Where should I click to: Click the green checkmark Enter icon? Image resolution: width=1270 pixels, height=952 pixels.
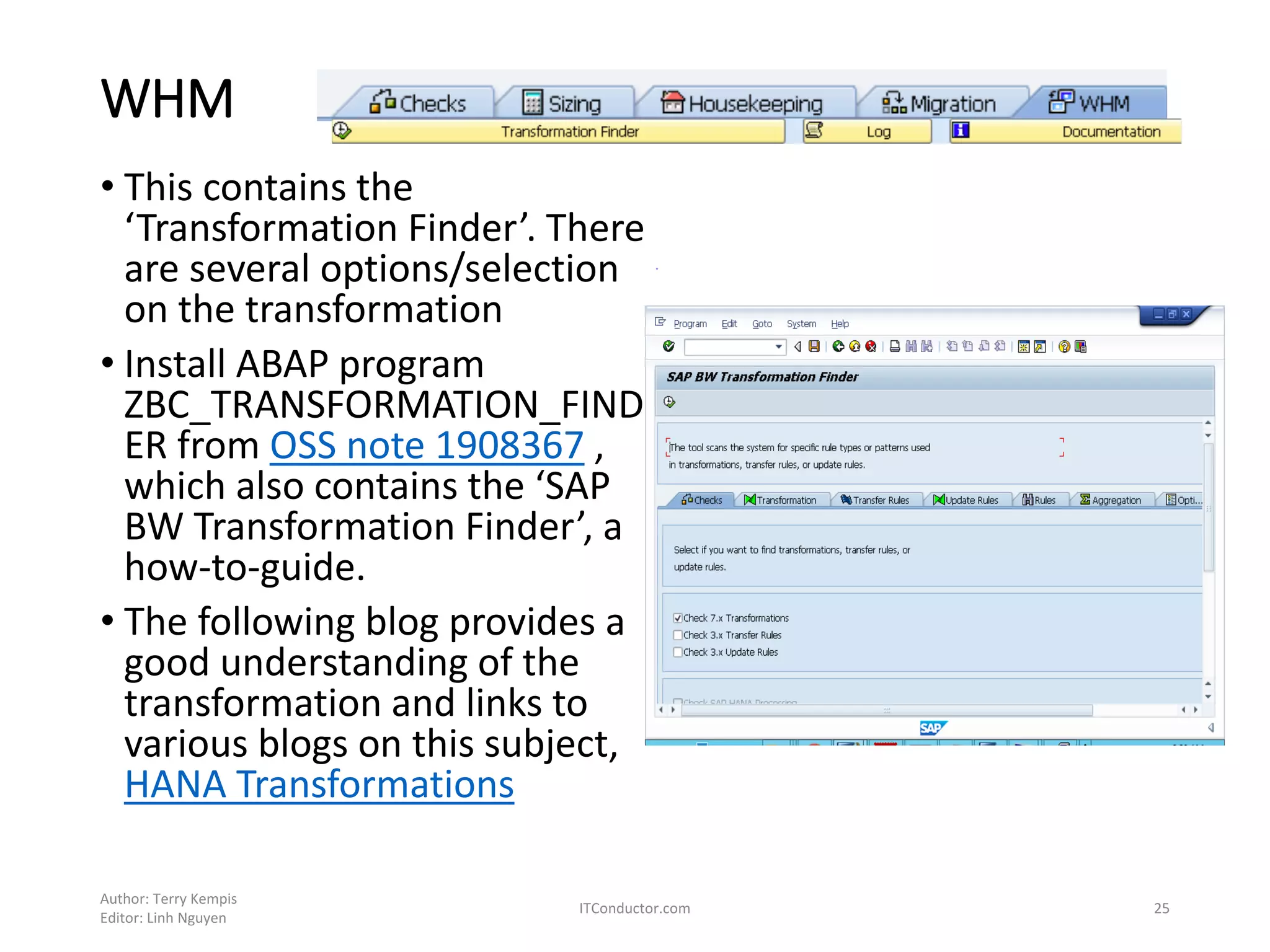coord(668,346)
